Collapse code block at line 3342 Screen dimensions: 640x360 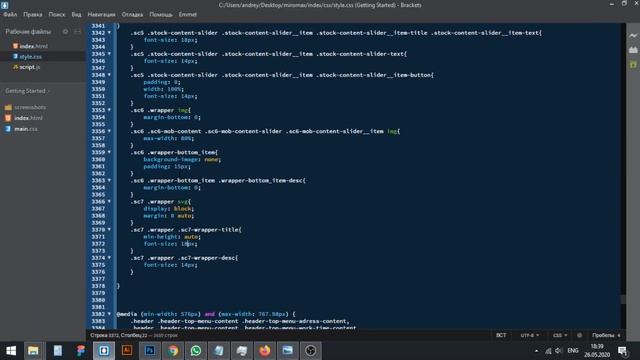[x=109, y=33]
